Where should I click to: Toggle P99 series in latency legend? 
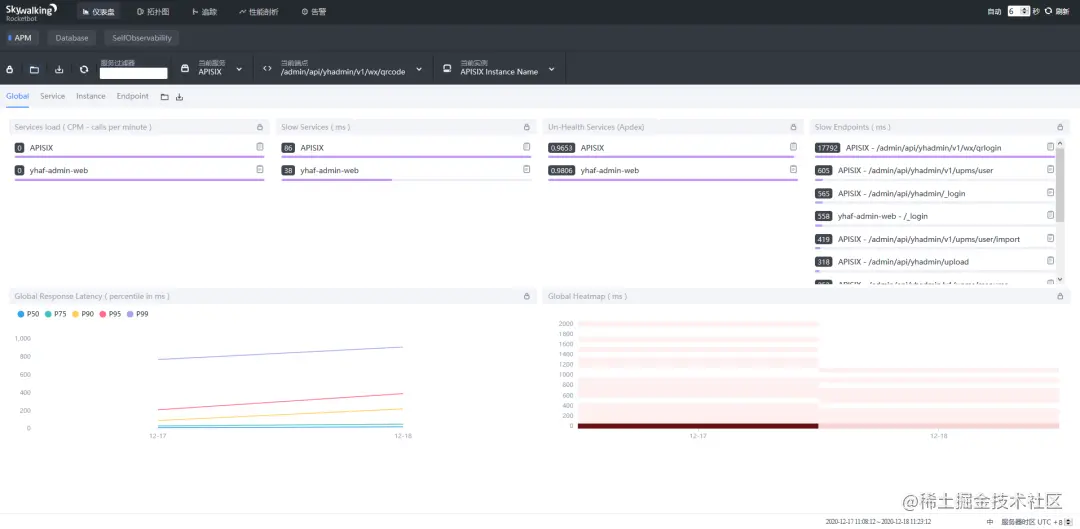[138, 314]
